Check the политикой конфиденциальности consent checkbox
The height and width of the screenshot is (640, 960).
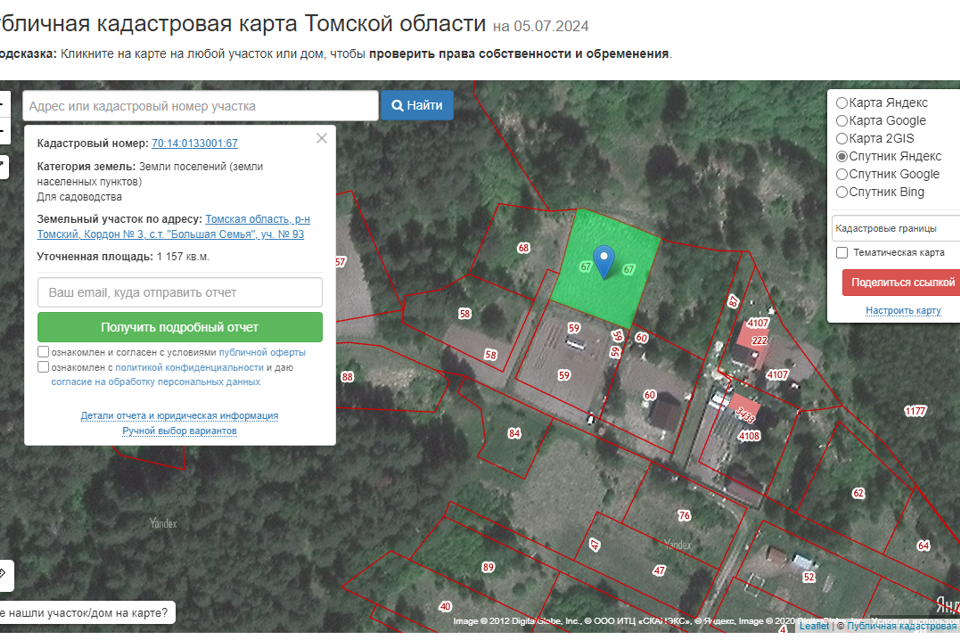click(x=43, y=367)
